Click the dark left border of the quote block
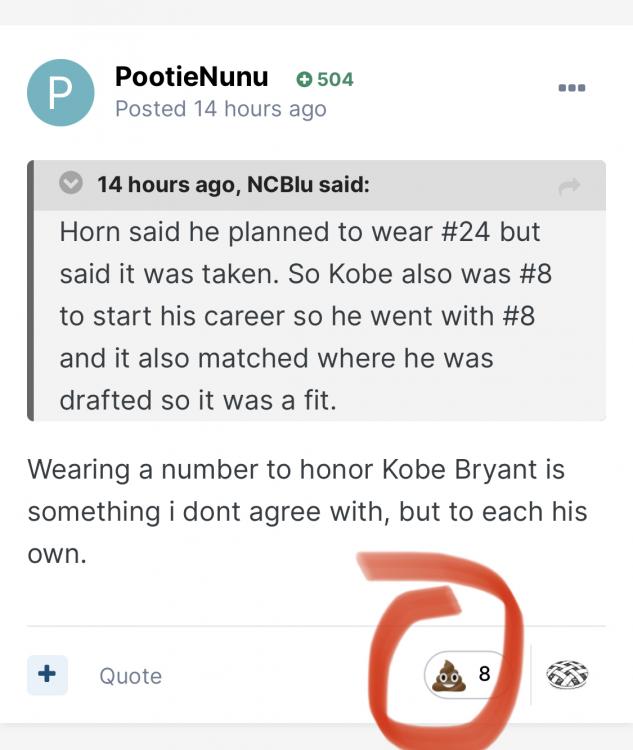This screenshot has width=633, height=750. [x=35, y=290]
